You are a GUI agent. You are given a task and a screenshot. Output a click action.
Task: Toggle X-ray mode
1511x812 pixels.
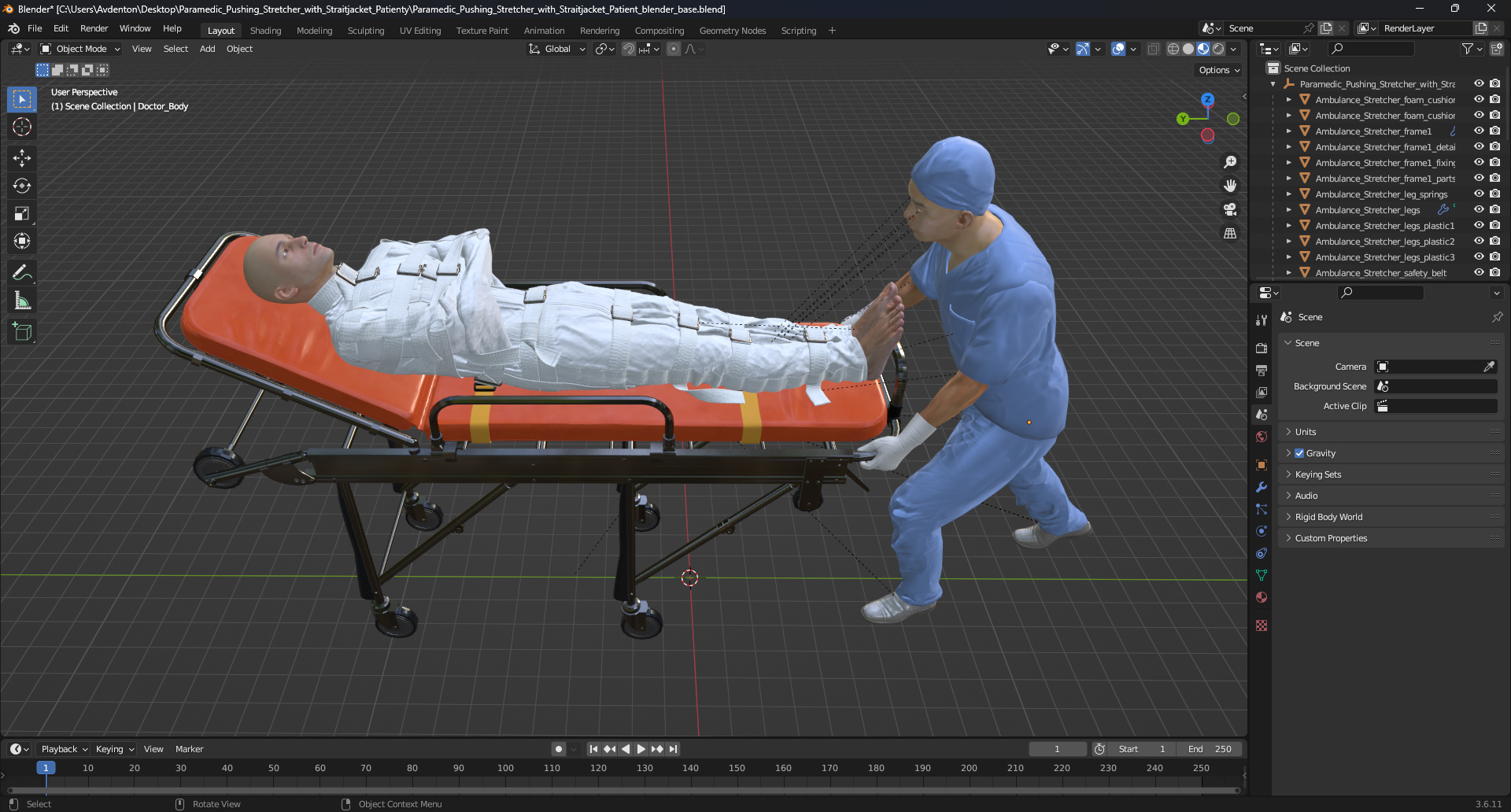point(1153,49)
